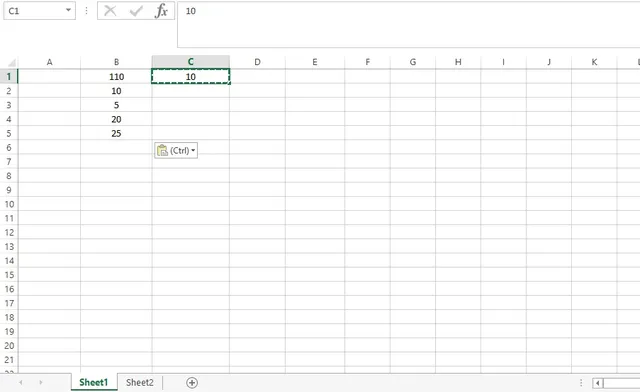
Task: Select column E header
Action: pyautogui.click(x=315, y=62)
